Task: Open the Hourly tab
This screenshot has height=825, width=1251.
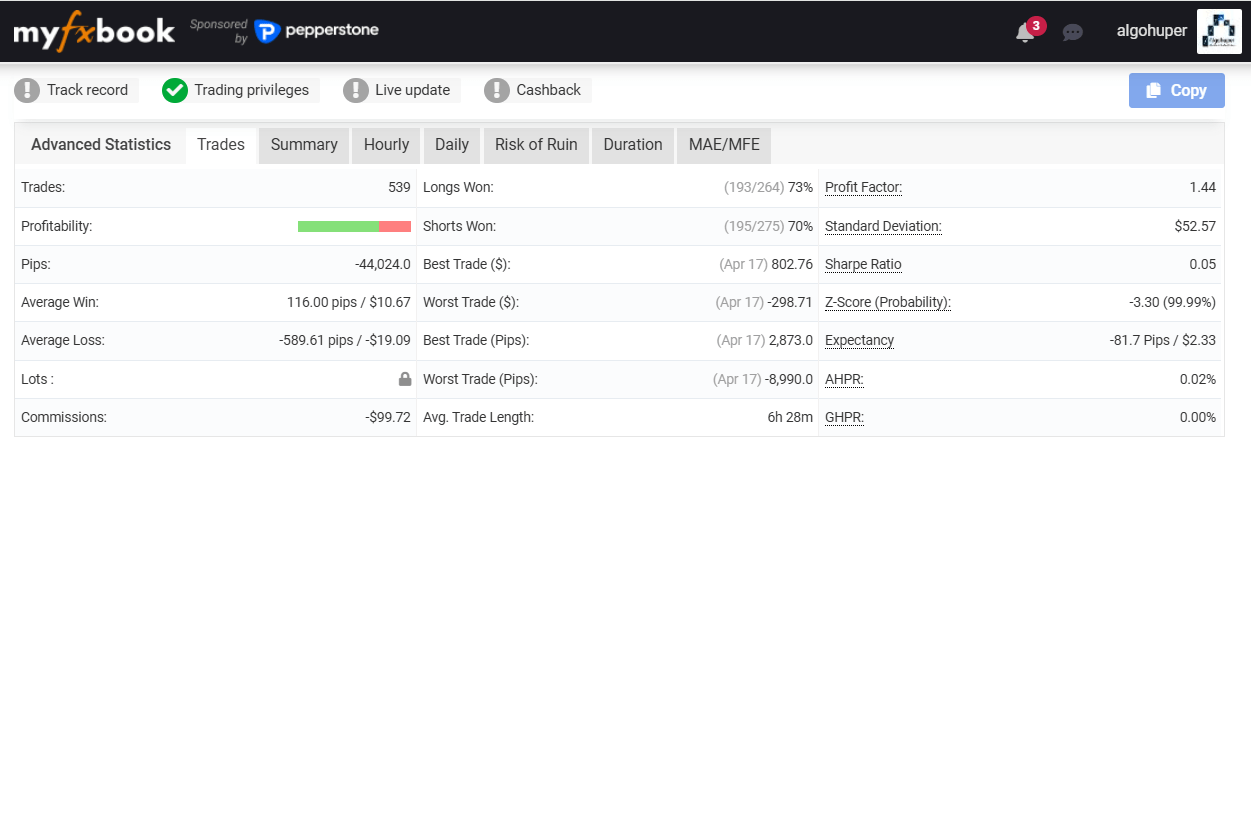Action: (386, 145)
